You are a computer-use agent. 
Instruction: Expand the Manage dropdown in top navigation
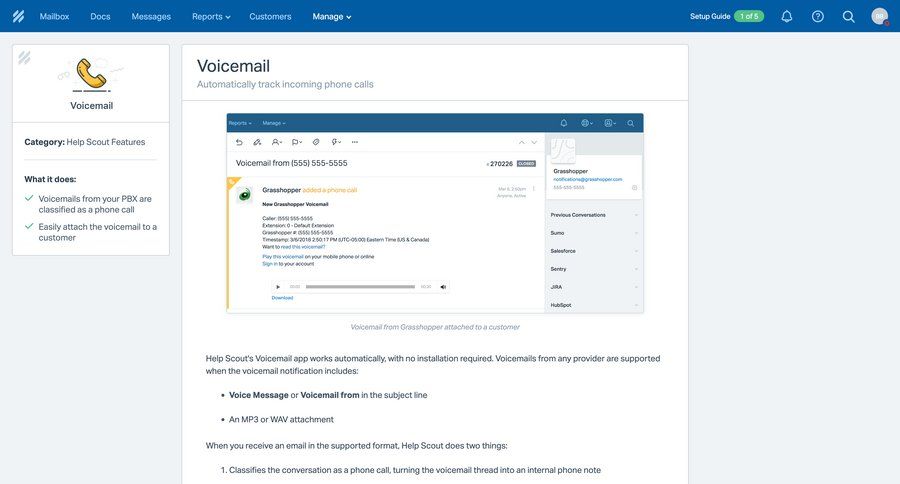click(332, 17)
